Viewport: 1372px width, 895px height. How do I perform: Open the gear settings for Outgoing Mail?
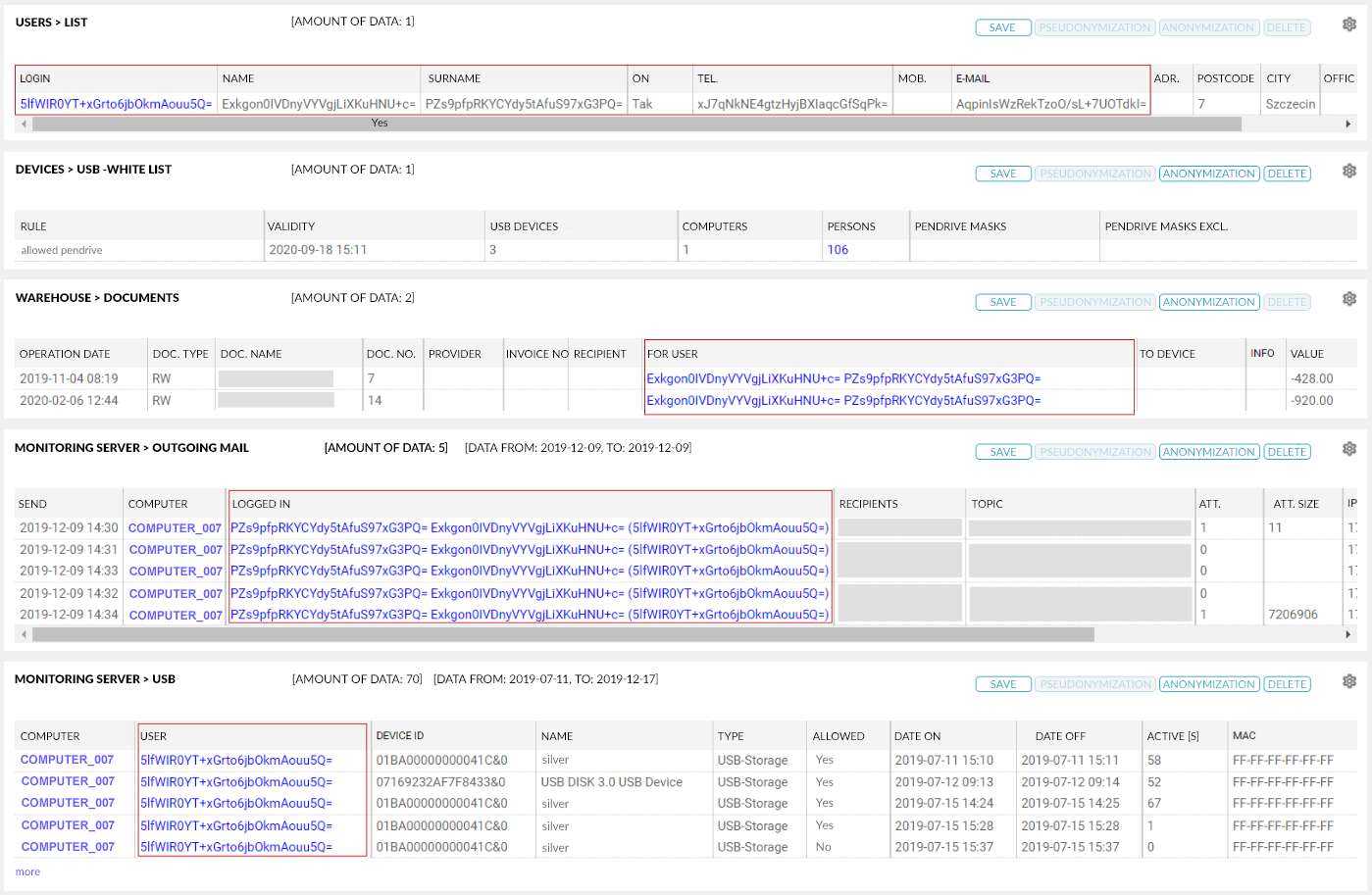click(x=1349, y=449)
